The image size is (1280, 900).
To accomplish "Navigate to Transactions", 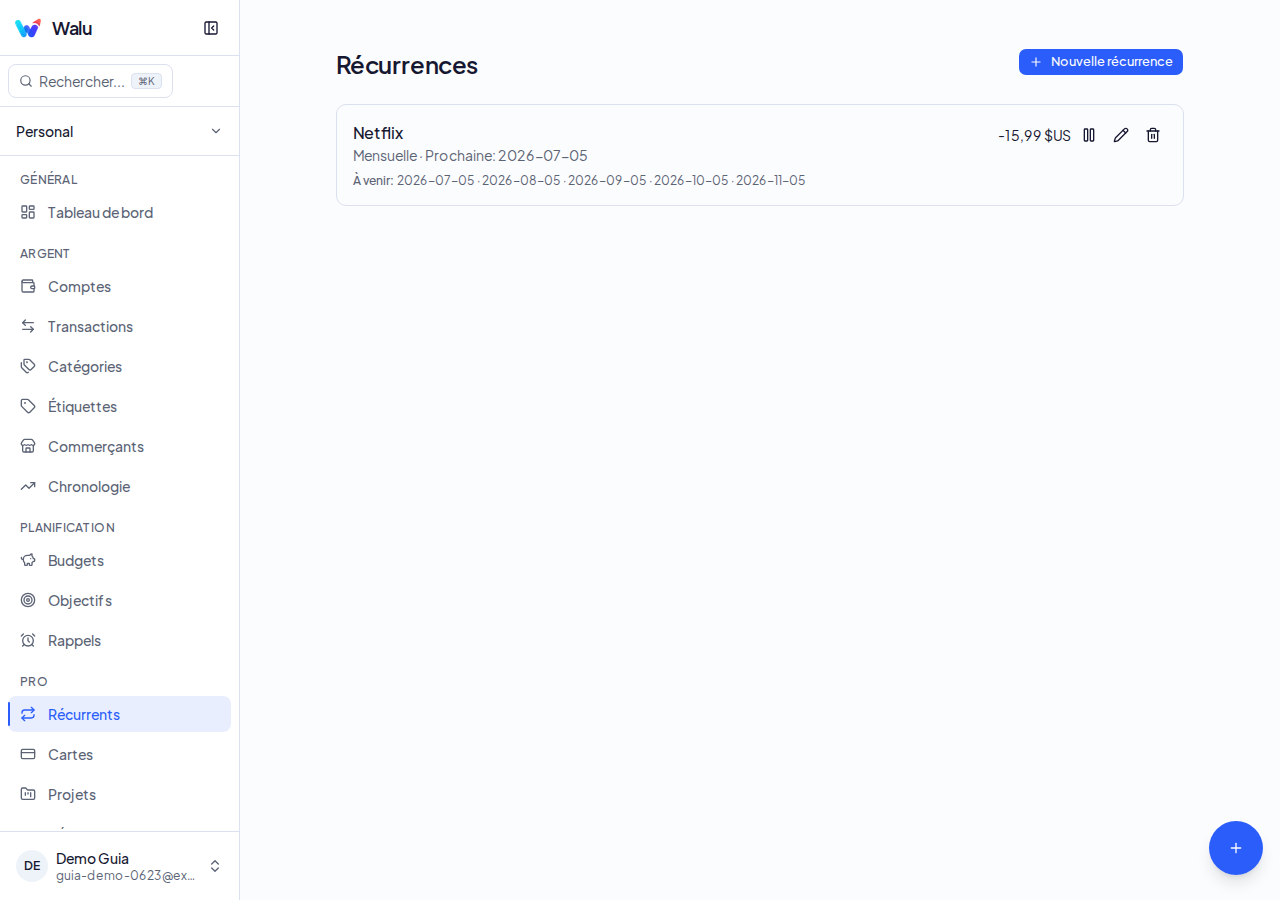I will tap(119, 326).
